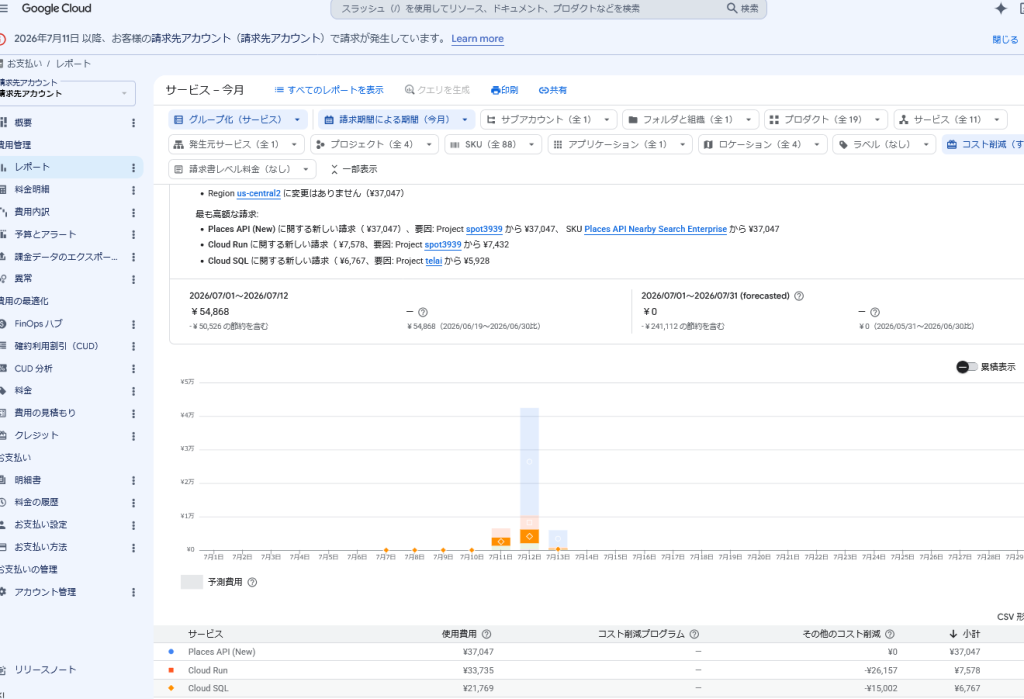1024x699 pixels.
Task: Open 概要 in the sidebar
Action: pyautogui.click(x=23, y=123)
